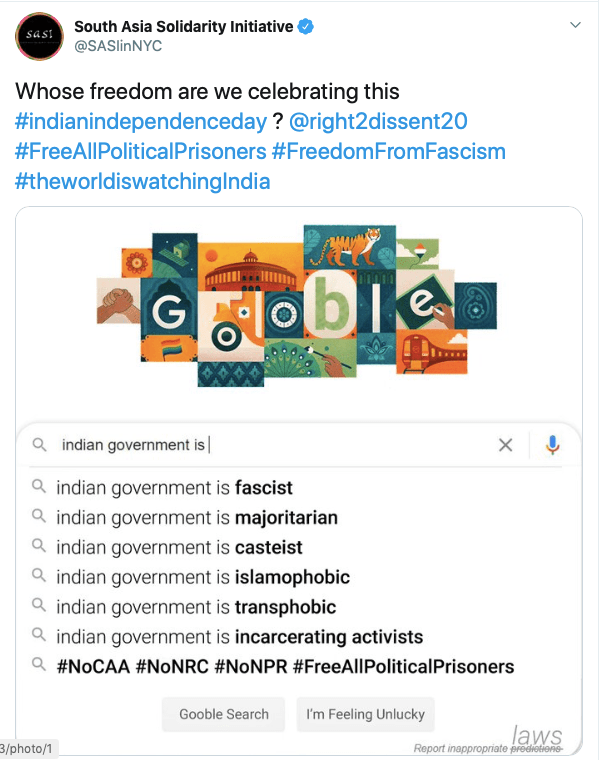
Task: Click the 'Gooble Search' button
Action: (x=224, y=714)
